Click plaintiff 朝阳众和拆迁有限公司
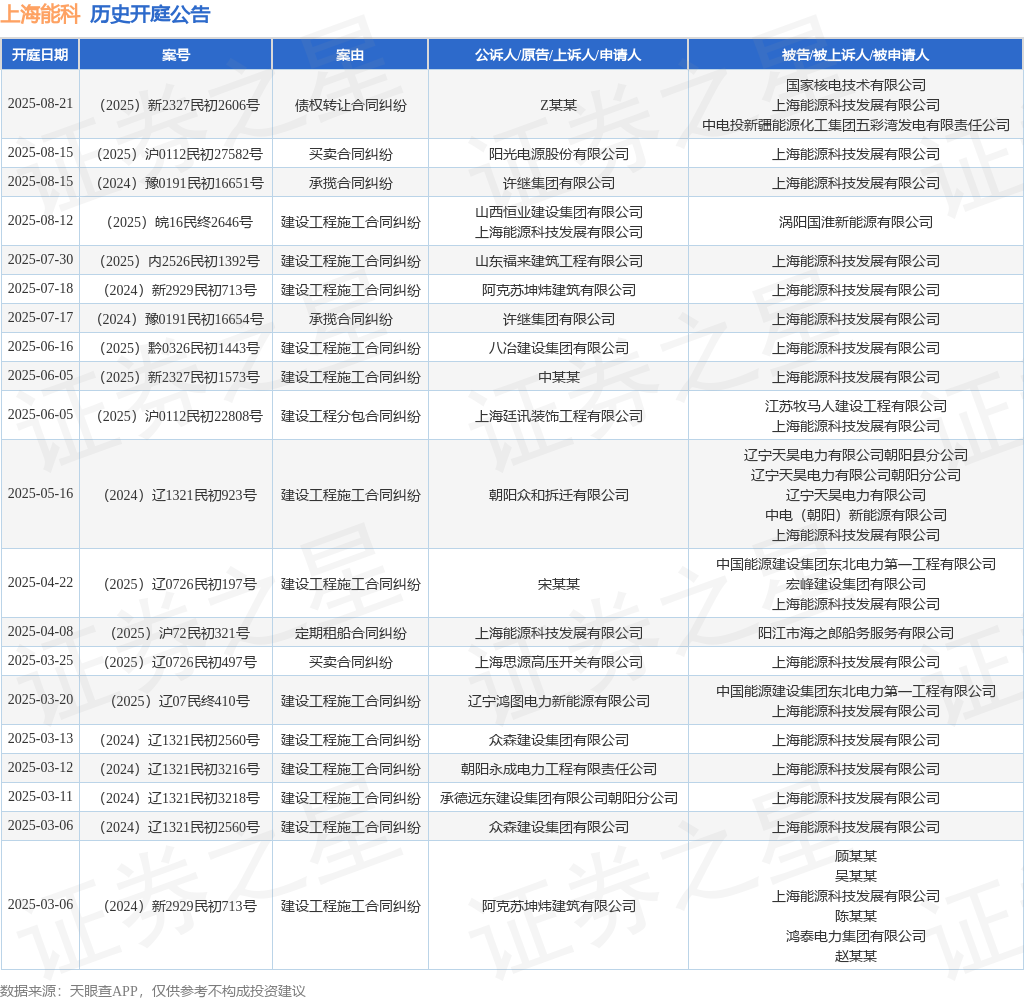Screen dimensions: 1024x1000 point(558,495)
